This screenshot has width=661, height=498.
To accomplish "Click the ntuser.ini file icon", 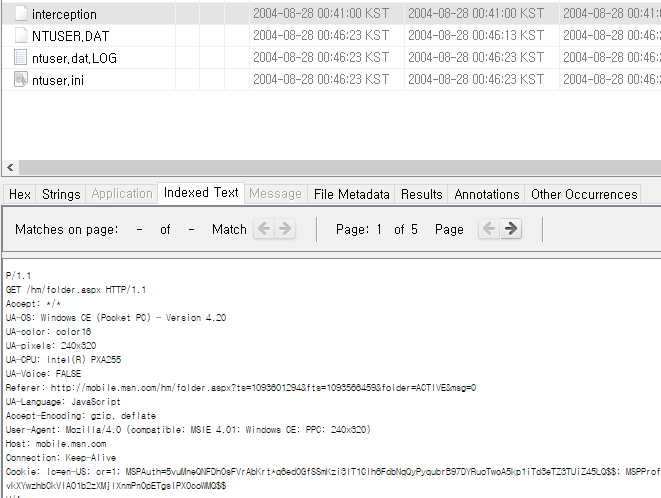I will (x=21, y=79).
